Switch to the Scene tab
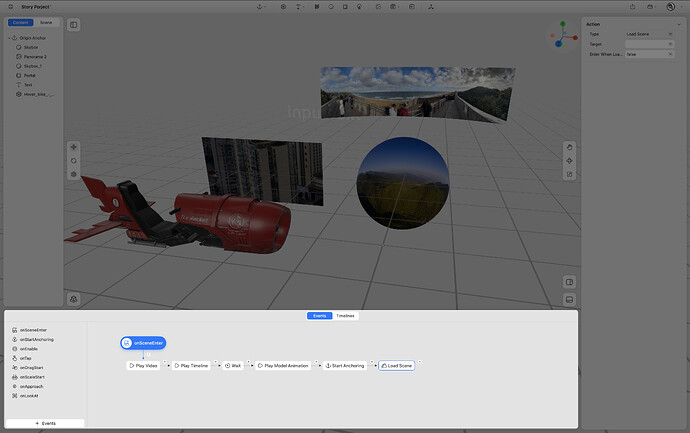This screenshot has height=433, width=690. click(x=46, y=22)
